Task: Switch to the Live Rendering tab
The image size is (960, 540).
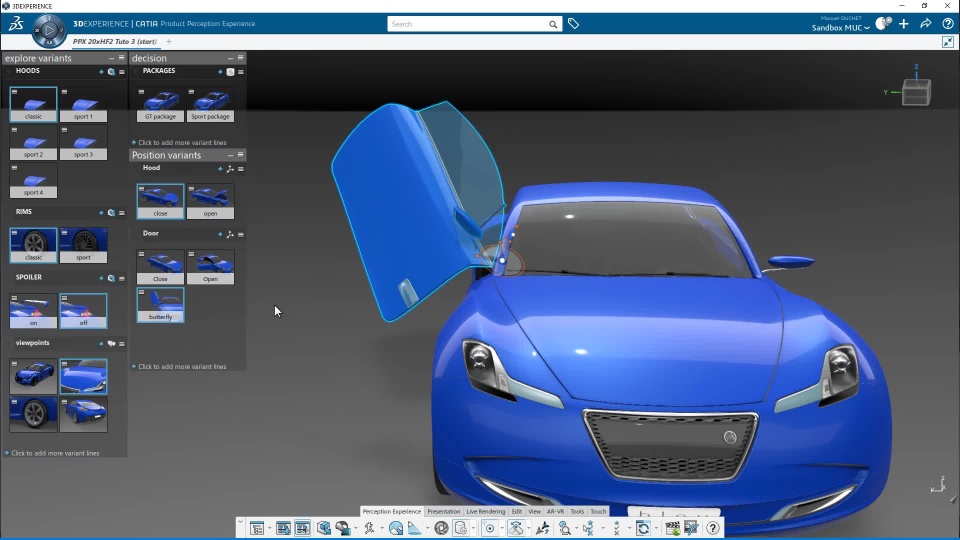Action: pyautogui.click(x=486, y=511)
